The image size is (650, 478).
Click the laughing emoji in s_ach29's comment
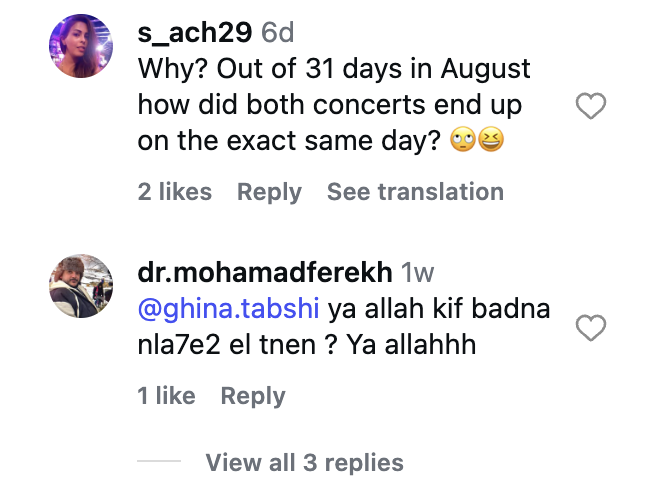(491, 141)
